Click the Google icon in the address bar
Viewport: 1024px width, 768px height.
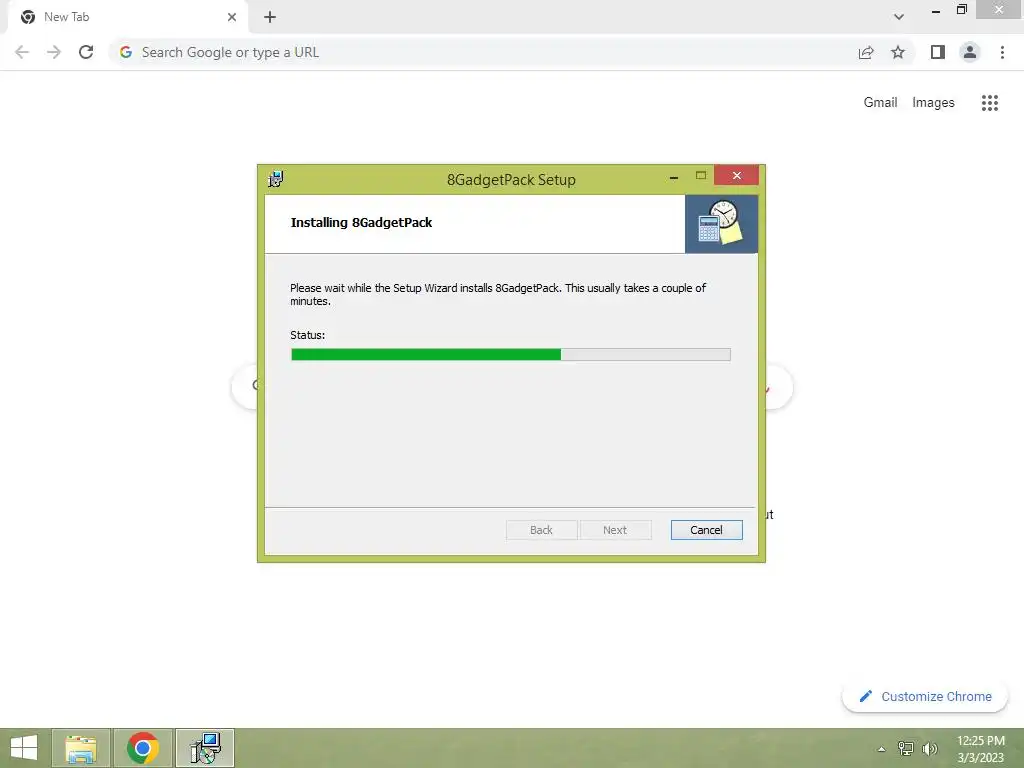pos(126,52)
